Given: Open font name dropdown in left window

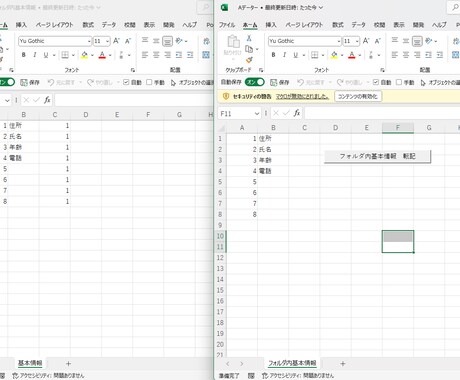Looking at the screenshot, I should pos(89,41).
